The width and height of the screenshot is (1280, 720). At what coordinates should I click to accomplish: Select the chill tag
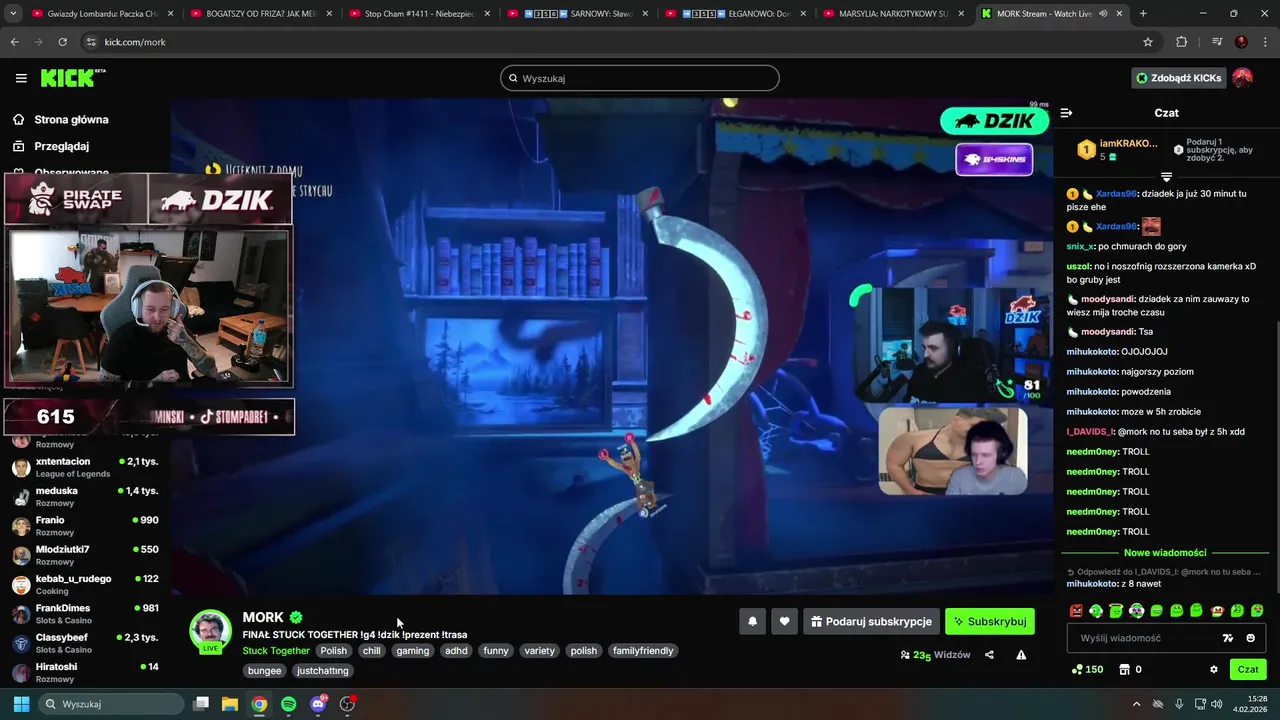click(372, 651)
